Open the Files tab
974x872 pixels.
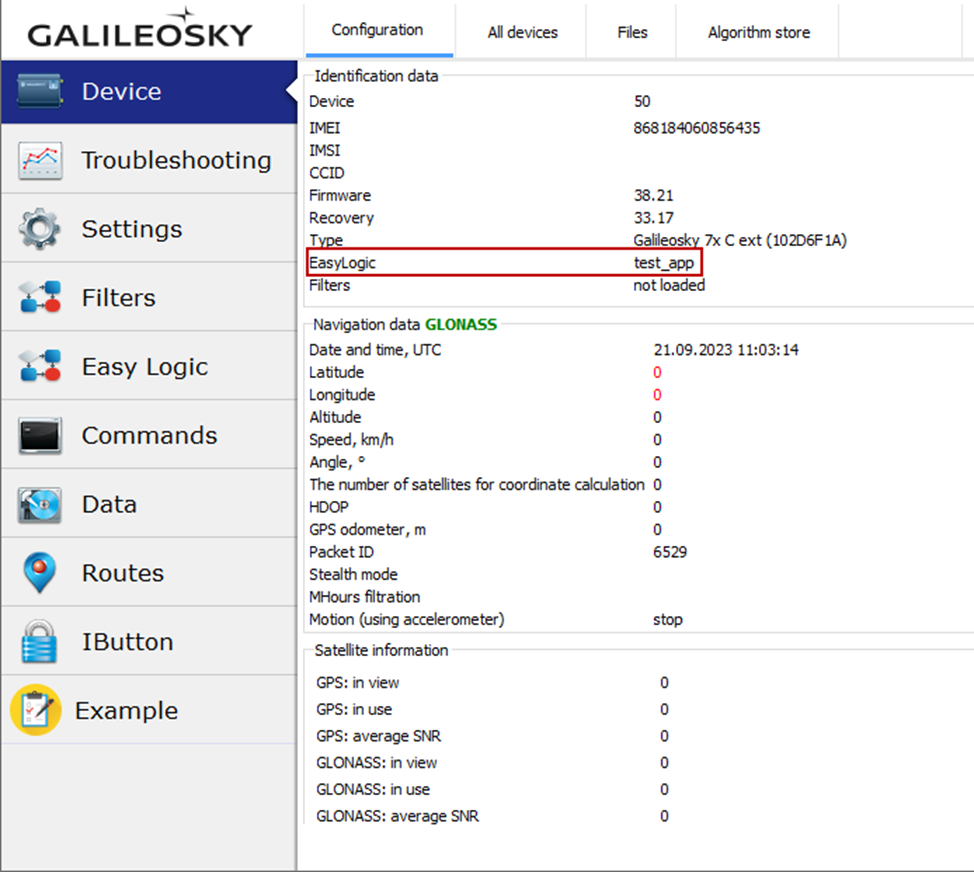click(632, 32)
